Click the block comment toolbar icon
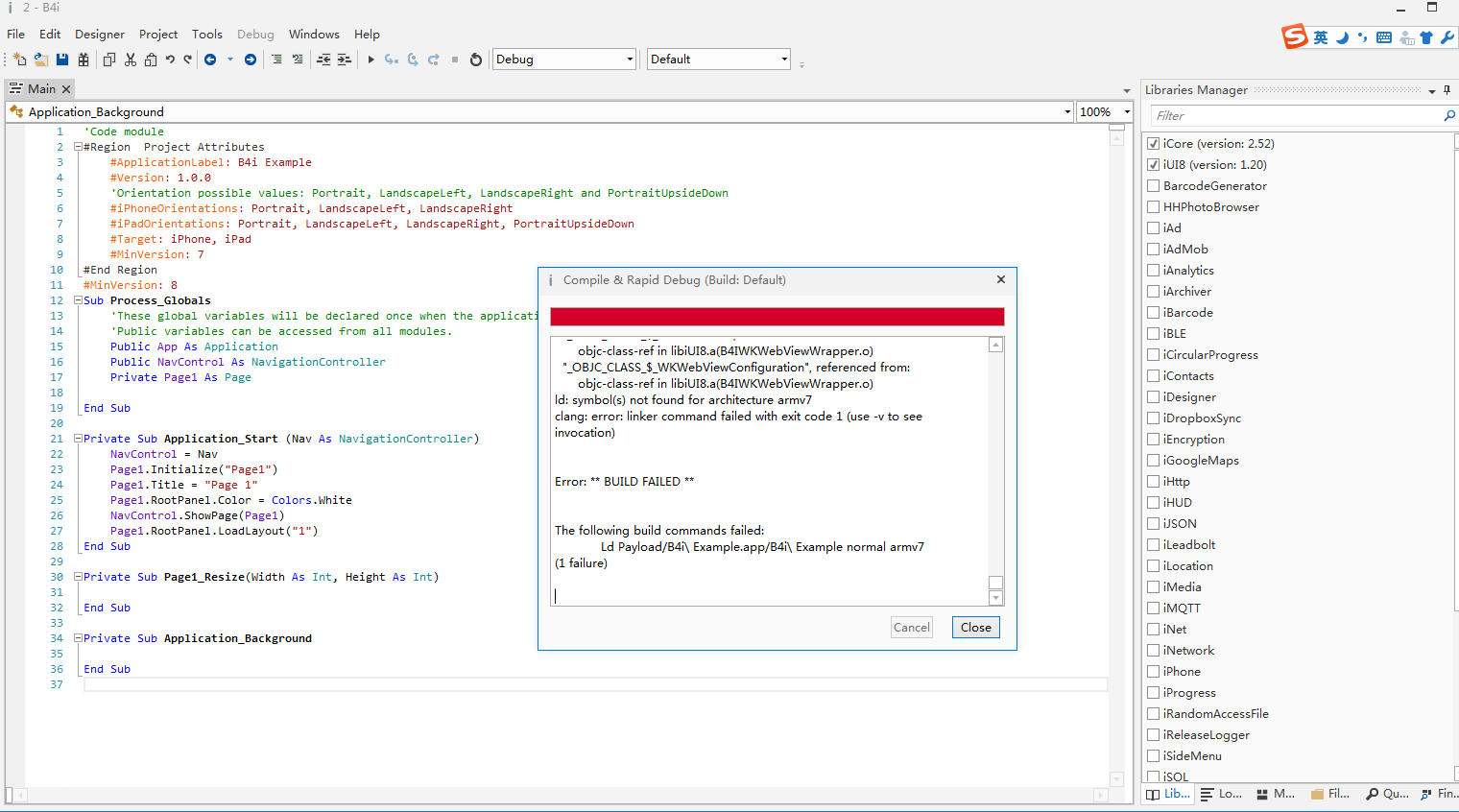Image resolution: width=1459 pixels, height=812 pixels. click(276, 60)
